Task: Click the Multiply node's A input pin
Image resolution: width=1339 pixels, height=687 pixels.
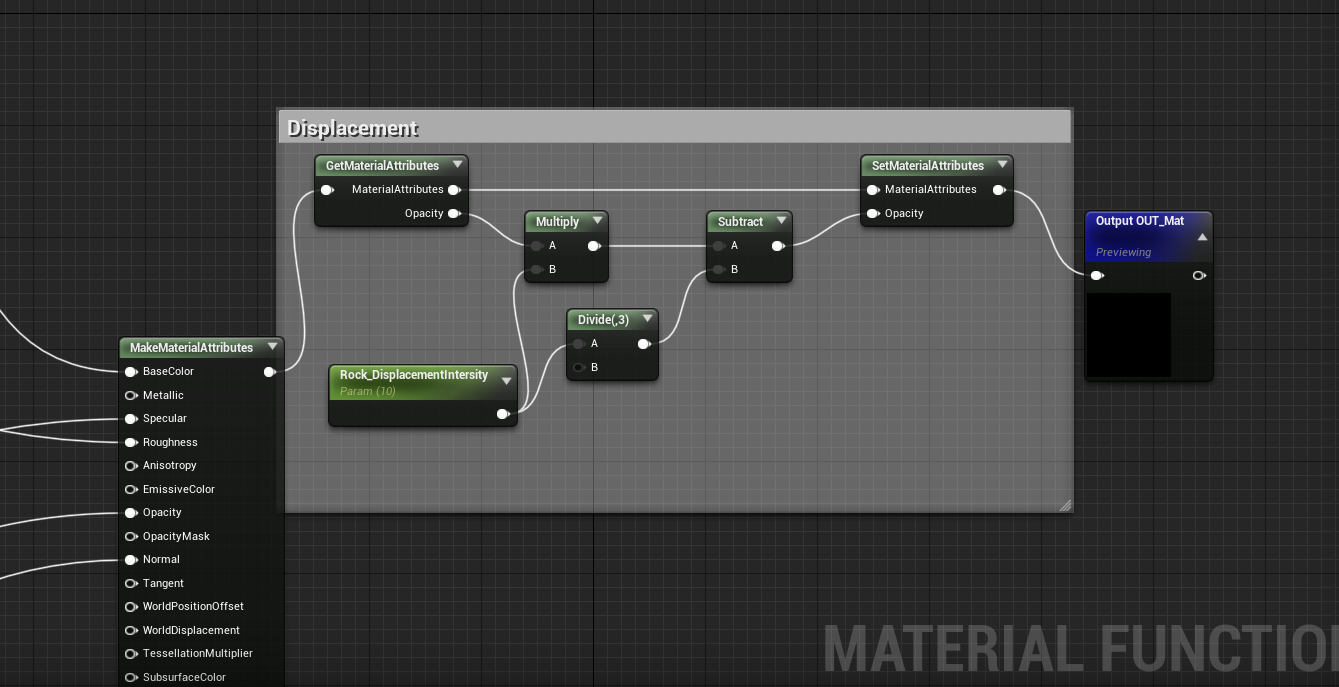Action: pyautogui.click(x=537, y=246)
